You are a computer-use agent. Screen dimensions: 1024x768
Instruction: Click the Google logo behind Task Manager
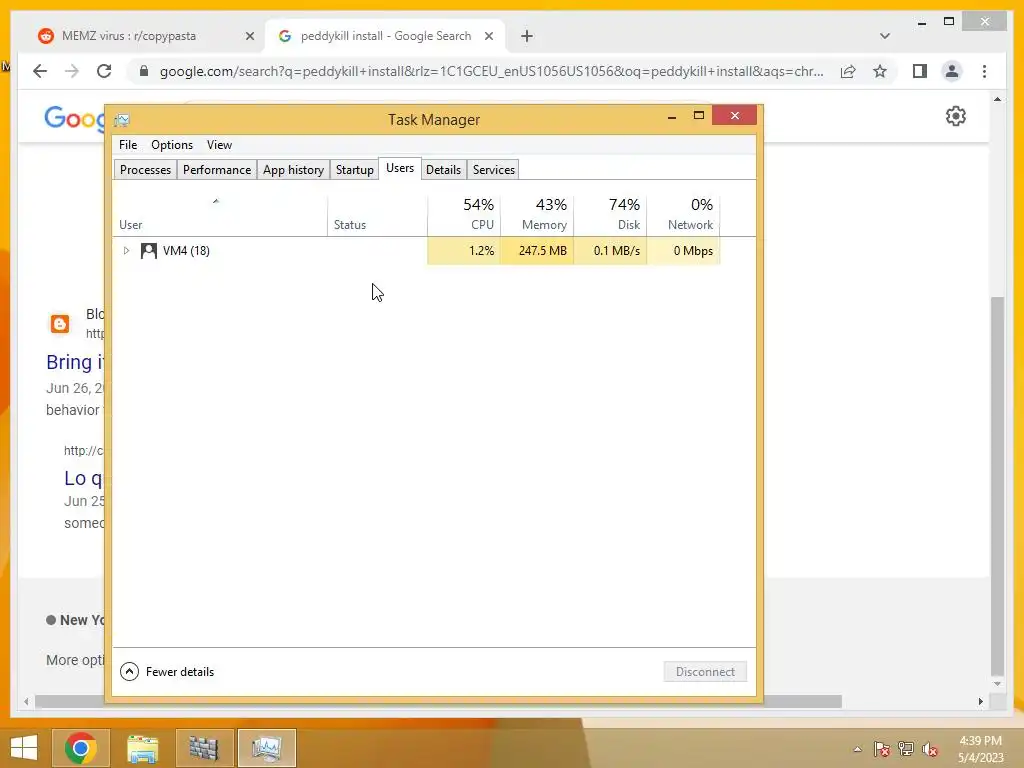pos(74,119)
